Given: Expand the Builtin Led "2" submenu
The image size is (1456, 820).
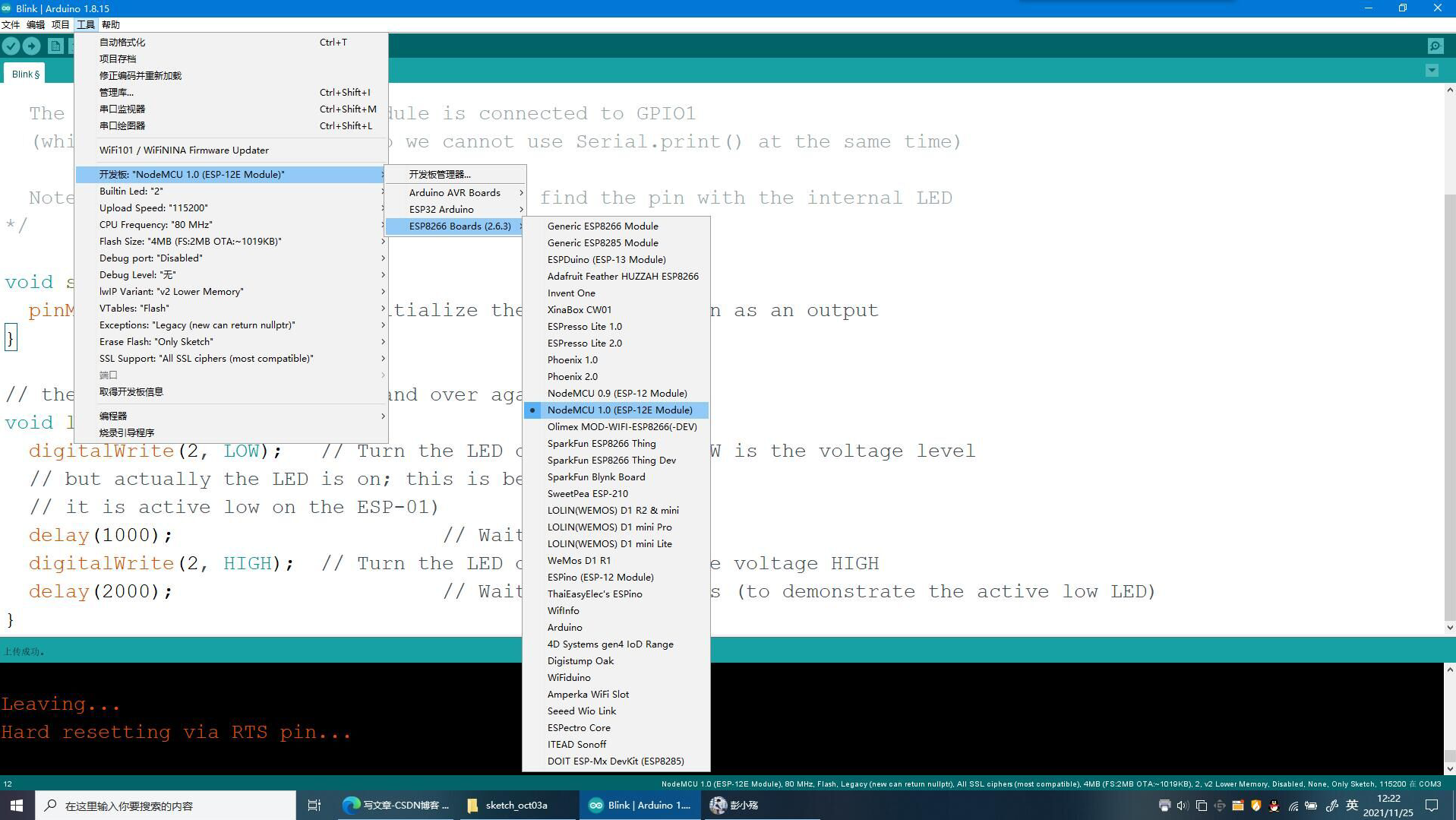Looking at the screenshot, I should pos(232,192).
